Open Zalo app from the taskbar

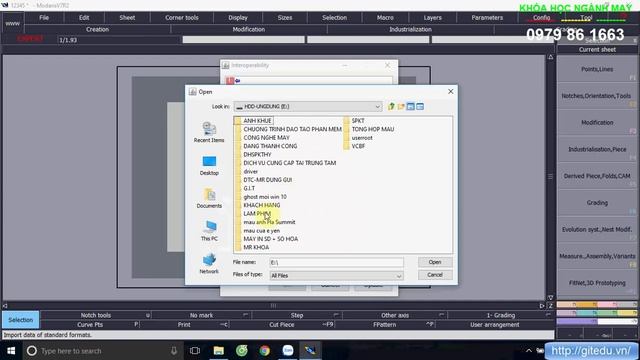pyautogui.click(x=288, y=351)
